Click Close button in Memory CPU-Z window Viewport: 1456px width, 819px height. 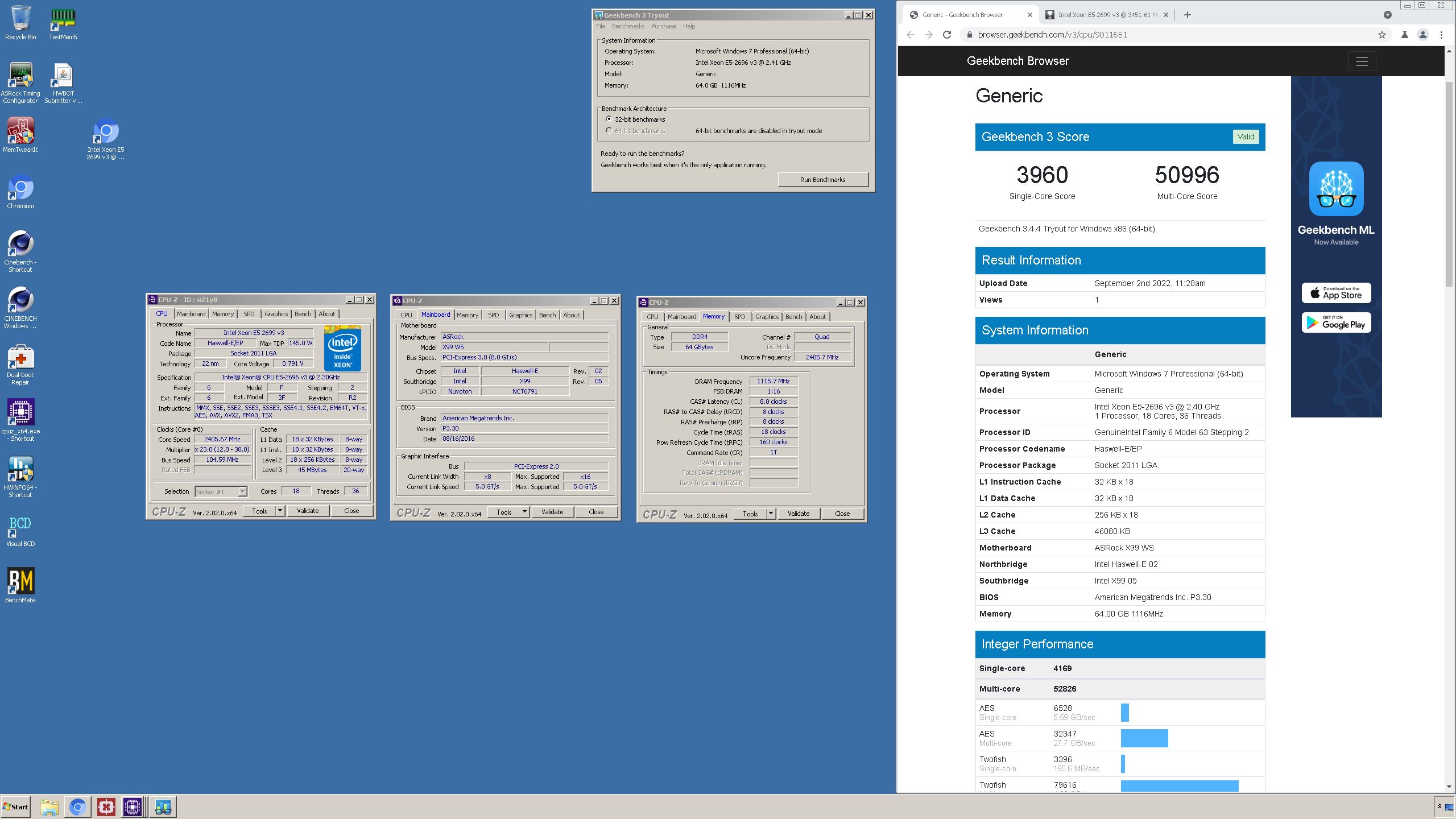pyautogui.click(x=842, y=514)
